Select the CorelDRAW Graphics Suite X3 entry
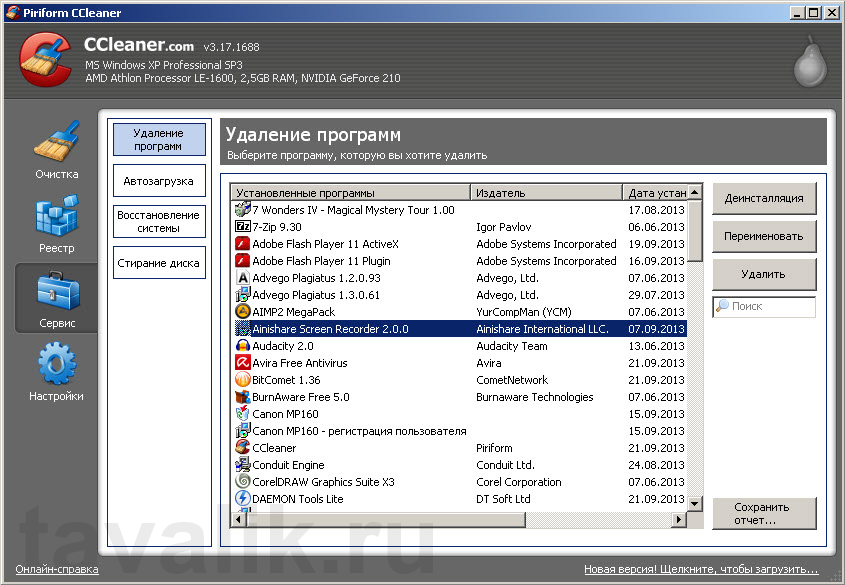The height and width of the screenshot is (585, 845). point(460,482)
